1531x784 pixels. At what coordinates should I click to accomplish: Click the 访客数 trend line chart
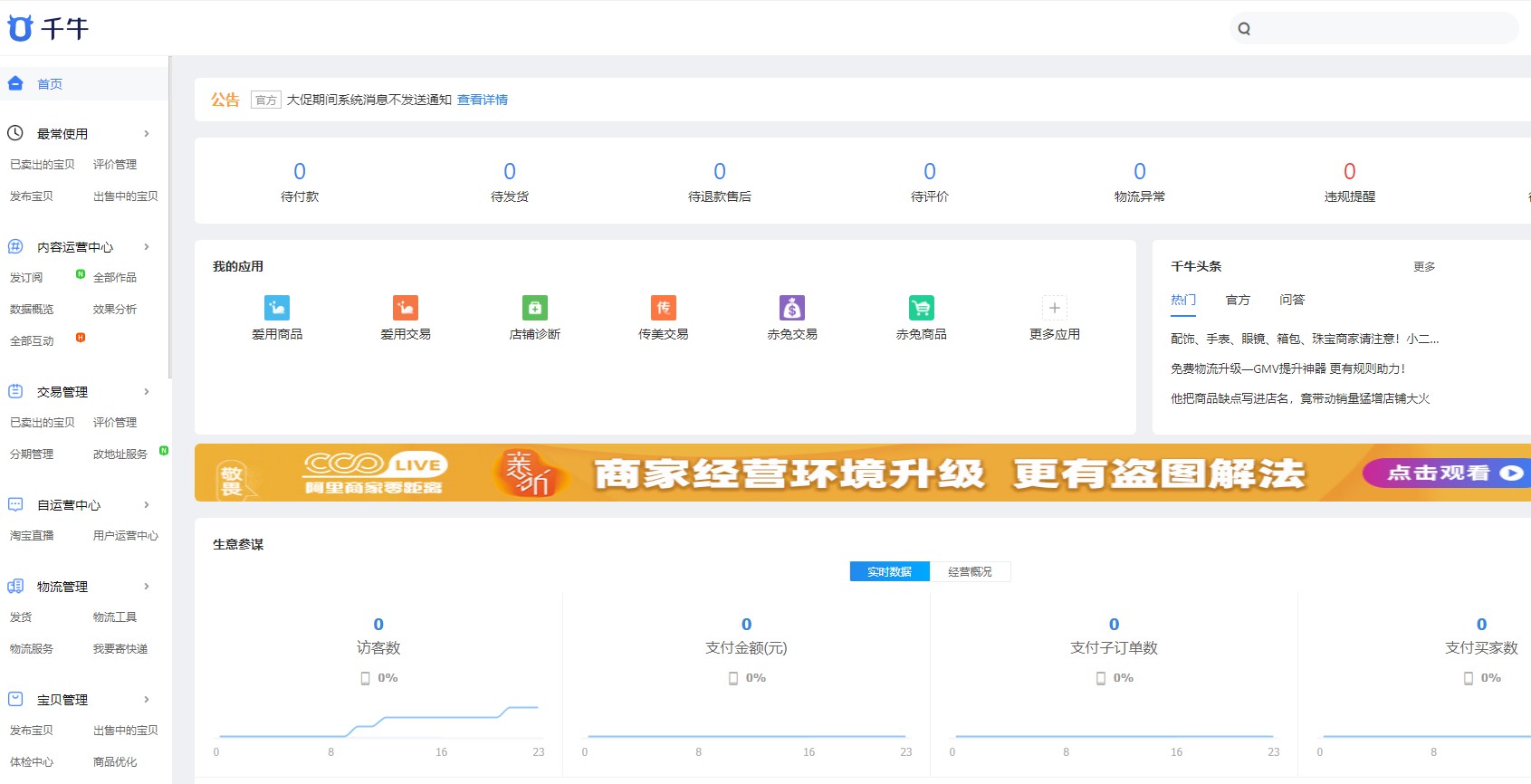[x=378, y=722]
